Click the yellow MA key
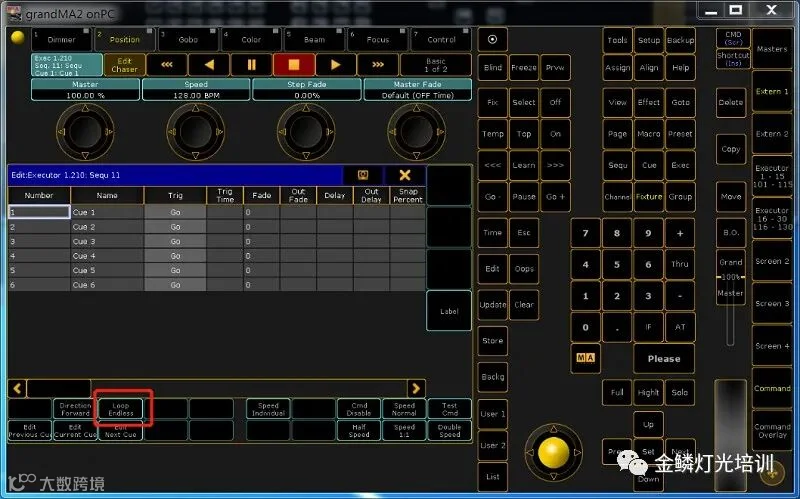Image resolution: width=800 pixels, height=499 pixels. (x=585, y=358)
